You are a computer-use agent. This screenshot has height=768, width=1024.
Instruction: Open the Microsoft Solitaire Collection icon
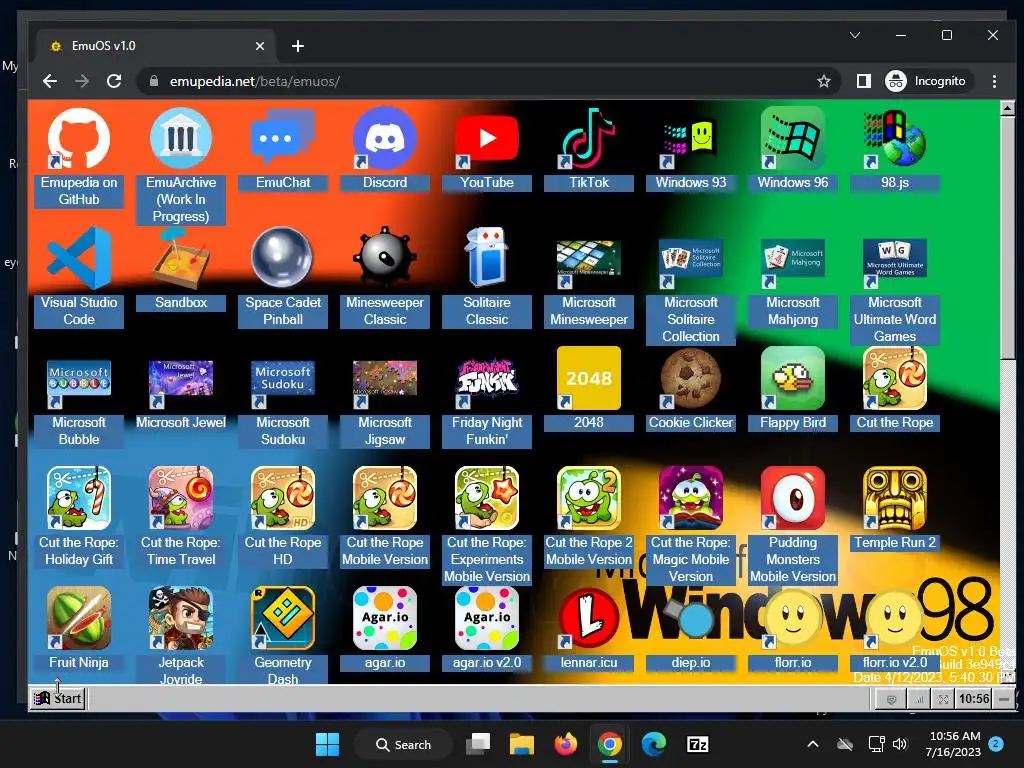pos(690,264)
